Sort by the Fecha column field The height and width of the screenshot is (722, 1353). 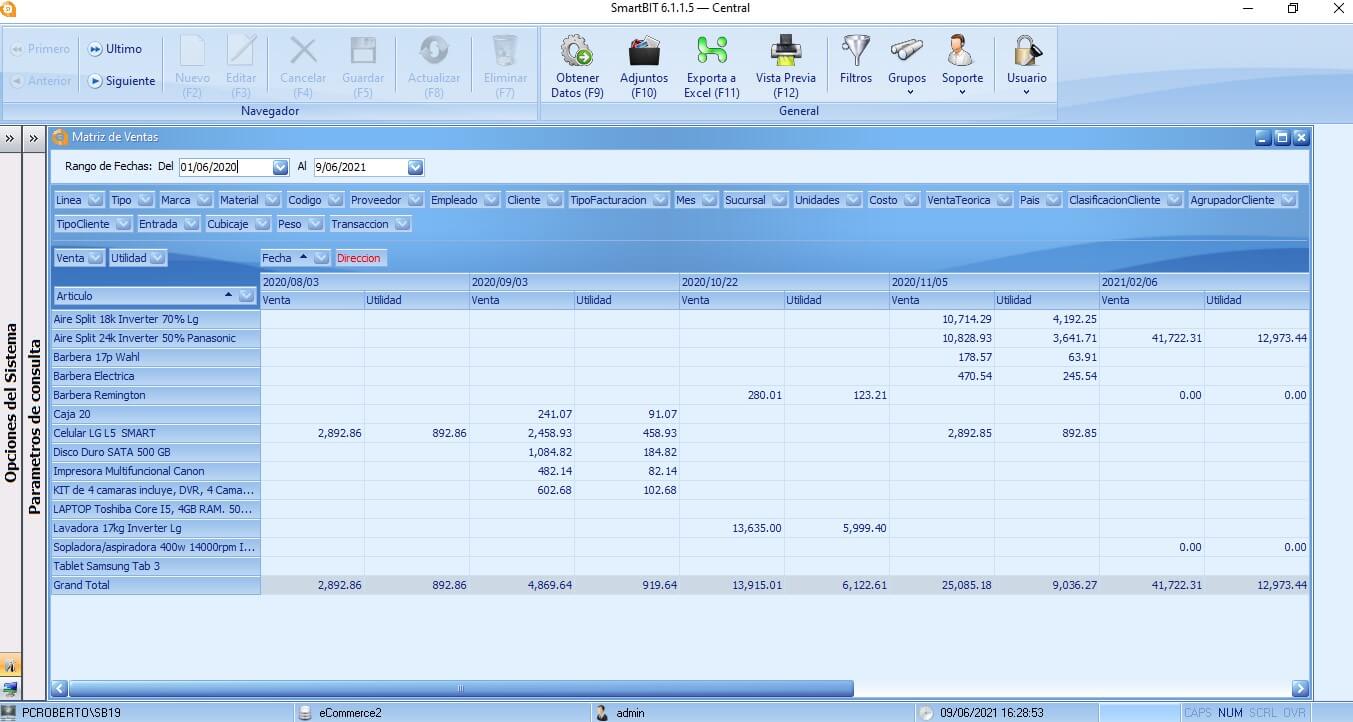[x=296, y=258]
